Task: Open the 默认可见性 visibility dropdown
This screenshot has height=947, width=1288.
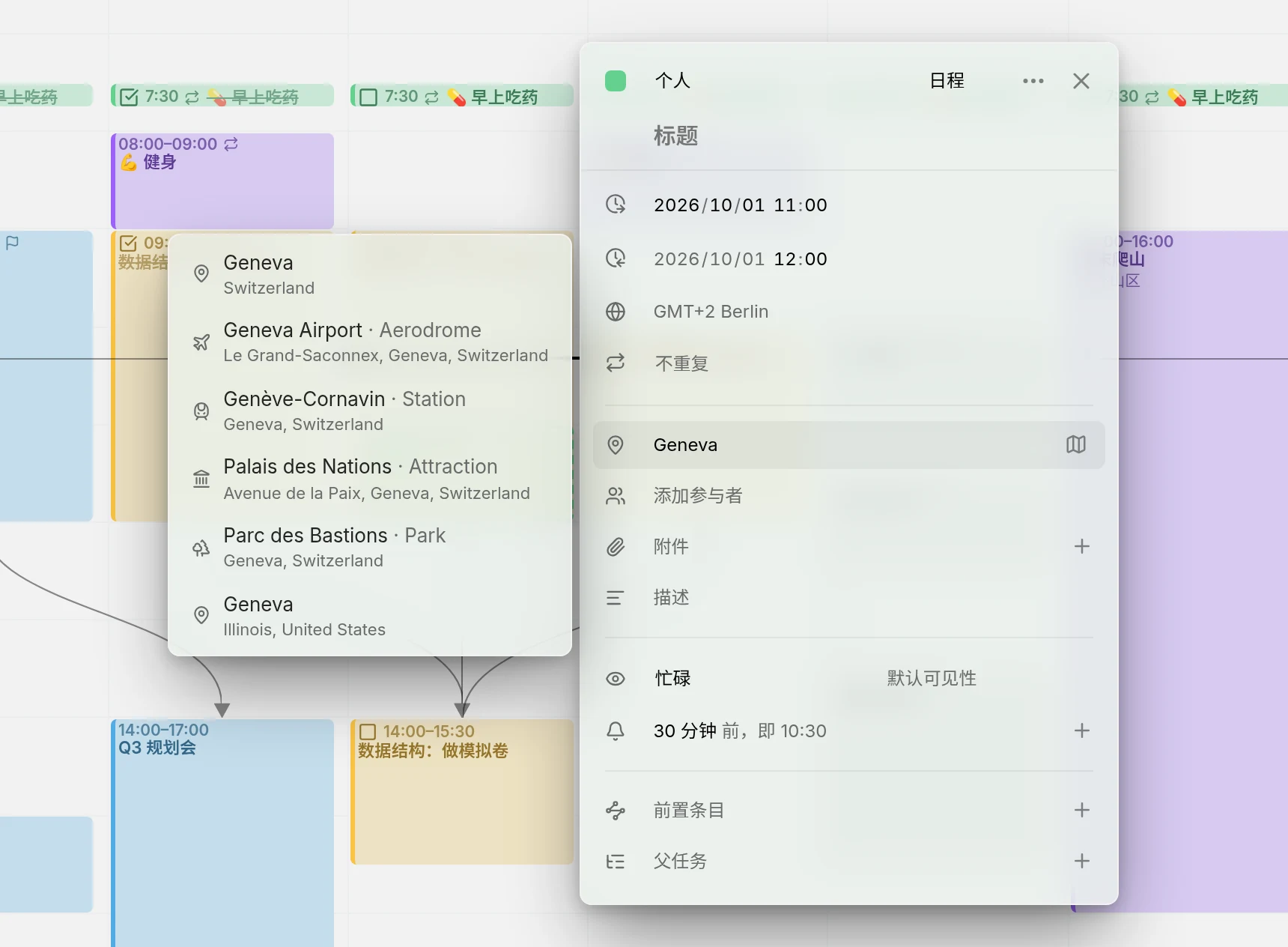Action: pos(932,678)
